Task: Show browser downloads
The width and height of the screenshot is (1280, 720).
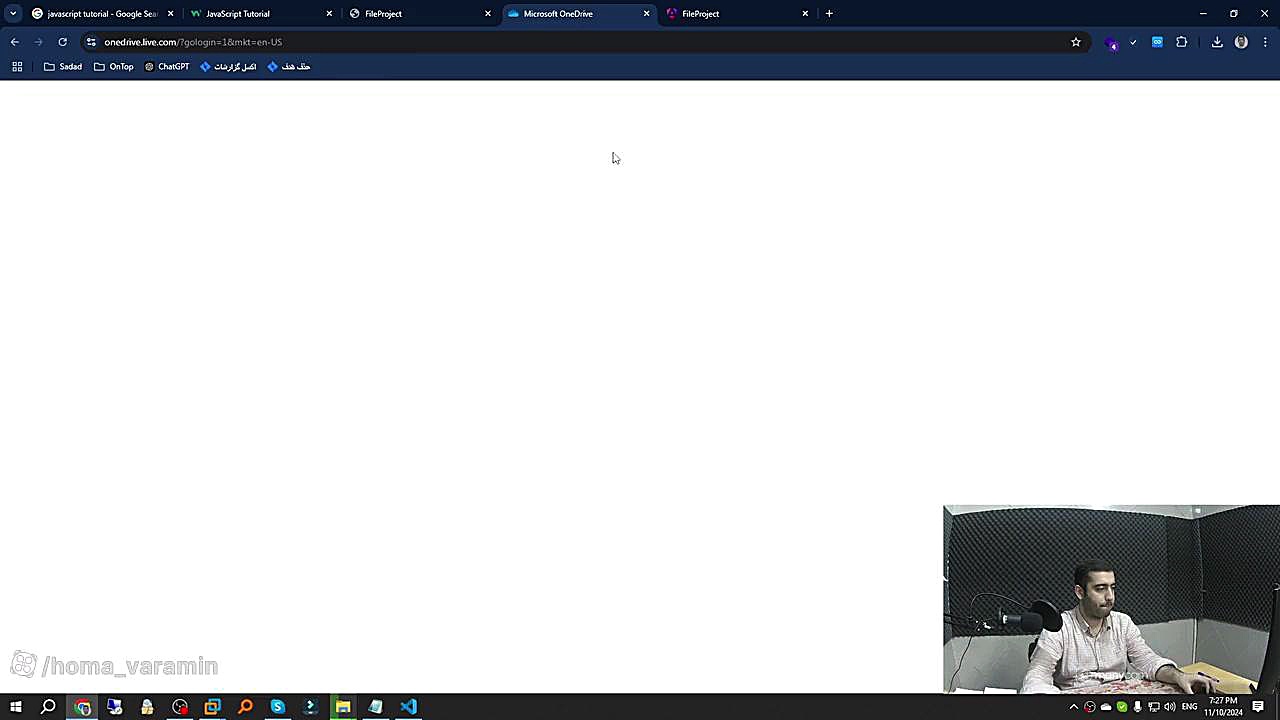Action: 1217,42
